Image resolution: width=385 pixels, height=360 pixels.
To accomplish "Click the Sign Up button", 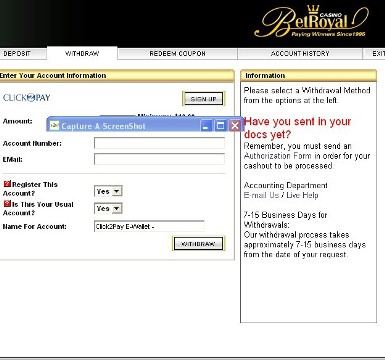I will (203, 99).
